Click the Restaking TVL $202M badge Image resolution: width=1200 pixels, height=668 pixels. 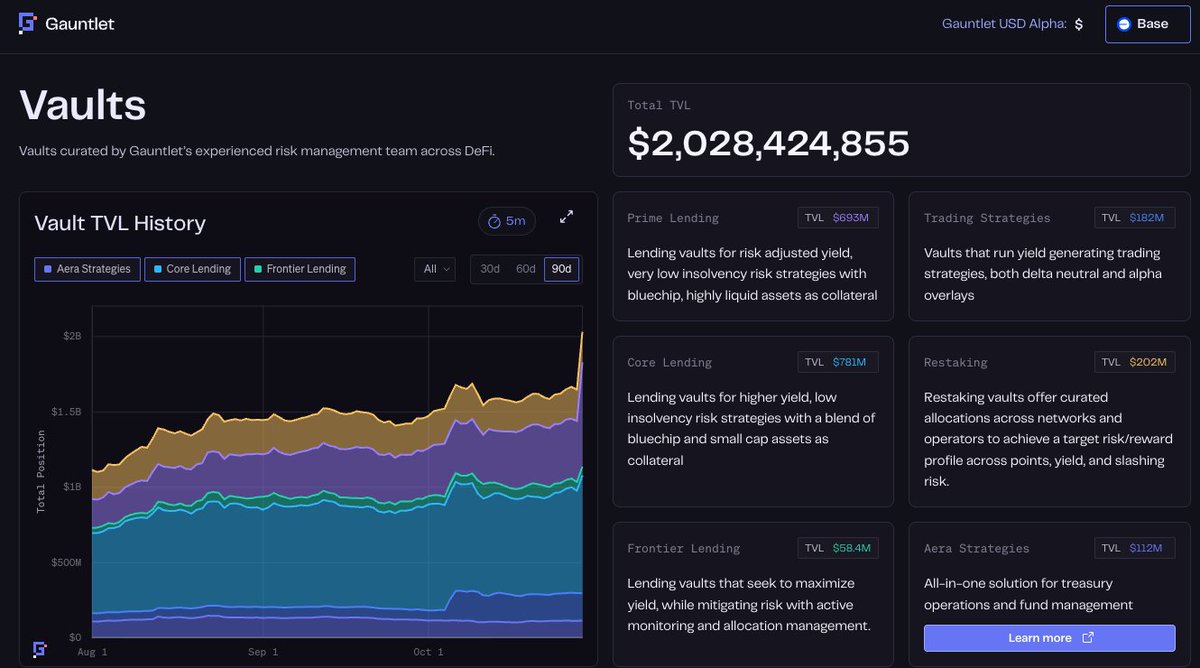(x=1134, y=362)
